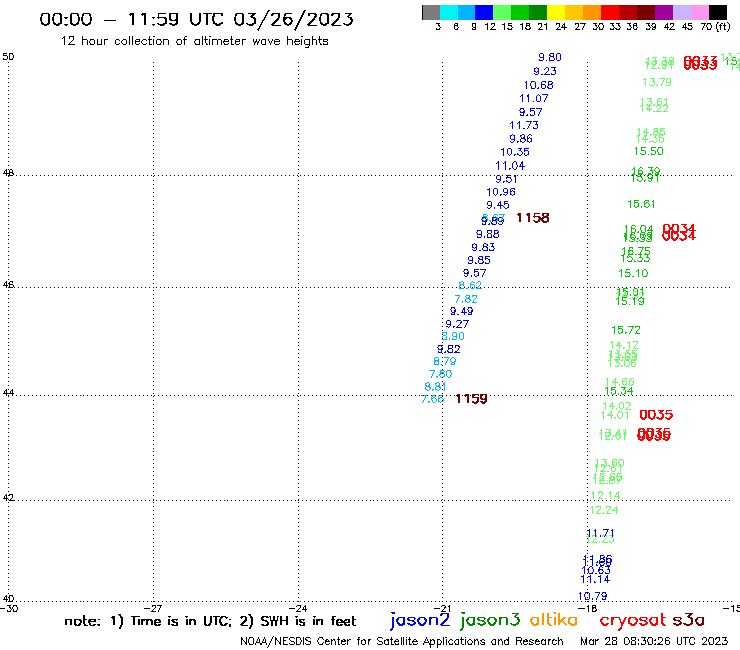The width and height of the screenshot is (740, 650).
Task: Click the dark red time marker 1159
Action: pyautogui.click(x=471, y=399)
